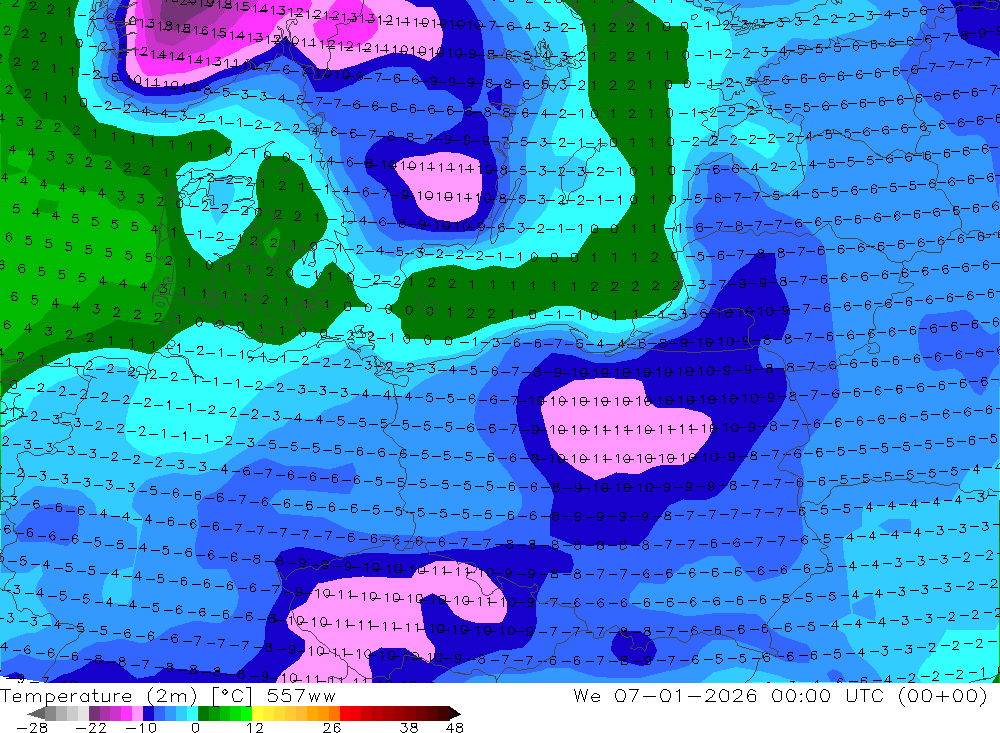Click the "We 07-01-2026 00:00 UTC (00+00)" timestamp
The height and width of the screenshot is (733, 1000).
coord(780,695)
